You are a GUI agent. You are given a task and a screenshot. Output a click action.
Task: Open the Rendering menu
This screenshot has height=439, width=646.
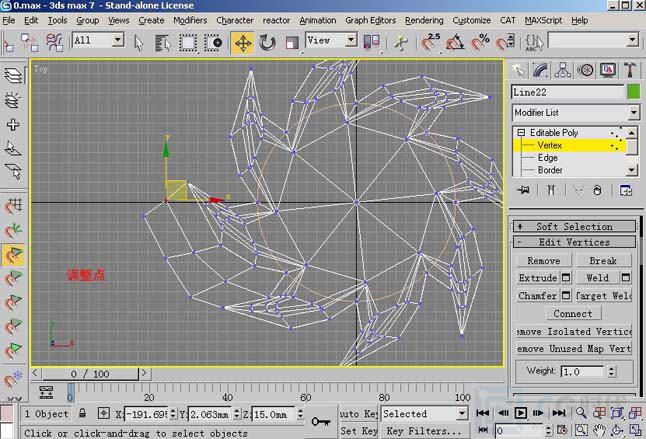tap(424, 20)
